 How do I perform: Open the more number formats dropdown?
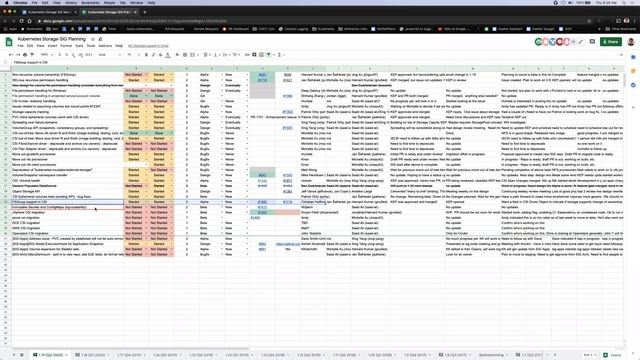(89, 55)
